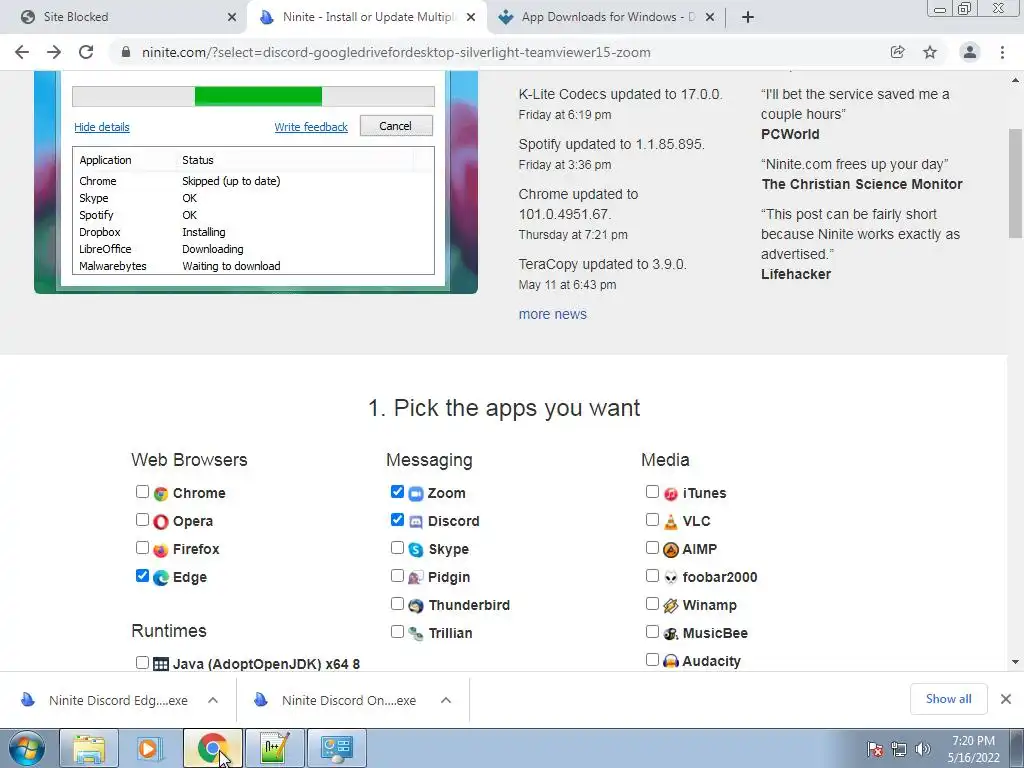Click the Audacity headphones icon
The width and height of the screenshot is (1024, 768).
tap(671, 662)
